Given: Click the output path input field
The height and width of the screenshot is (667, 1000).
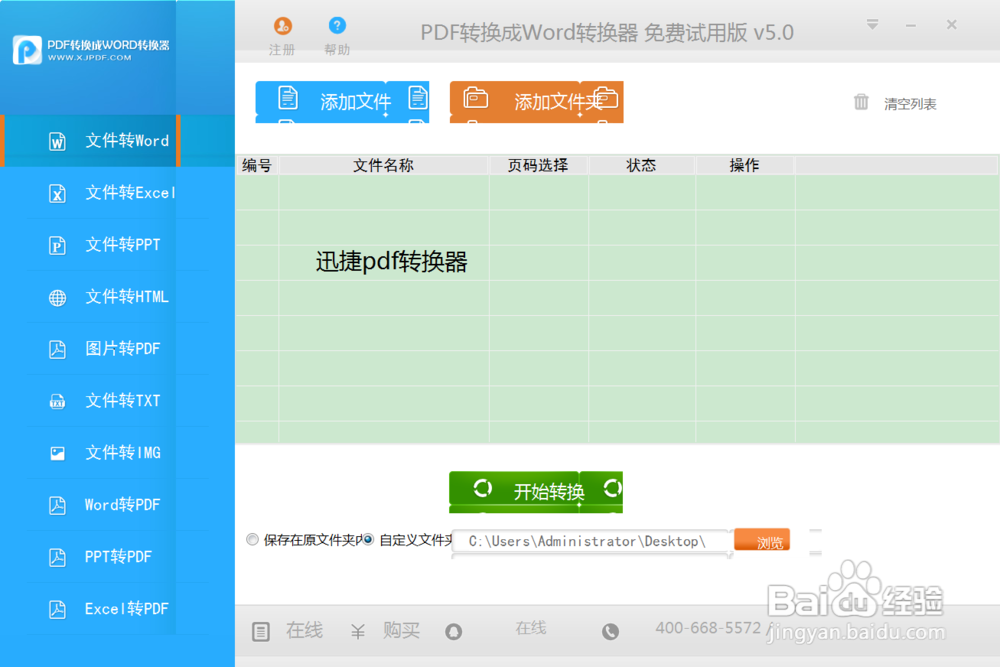Looking at the screenshot, I should point(590,541).
